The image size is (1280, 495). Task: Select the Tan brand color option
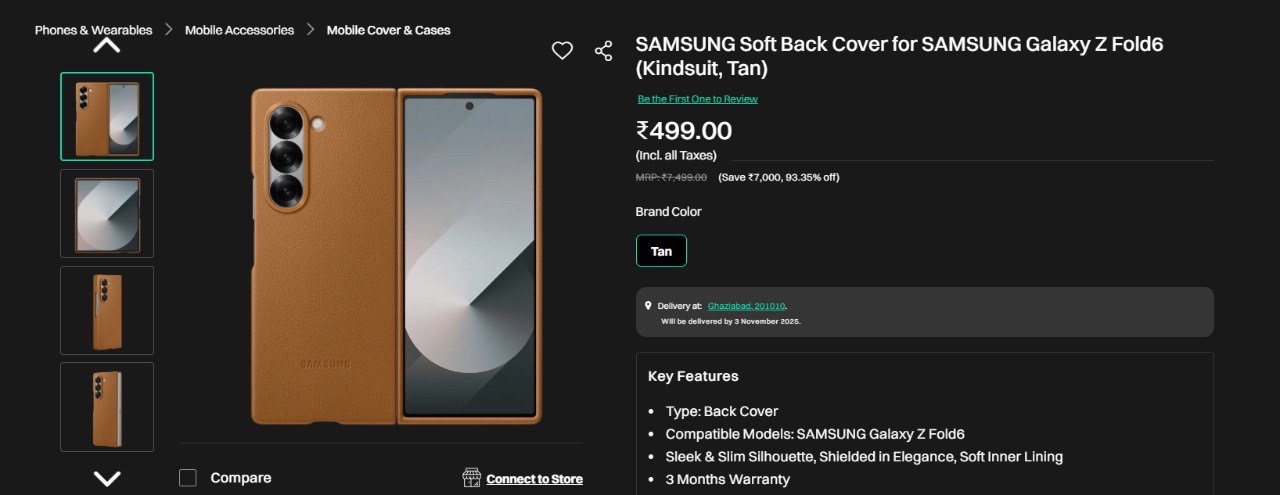pyautogui.click(x=661, y=251)
